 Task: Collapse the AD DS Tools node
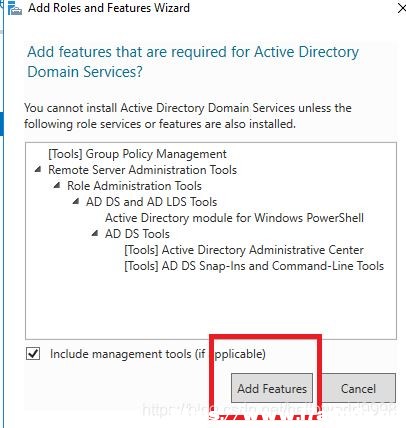(x=95, y=233)
